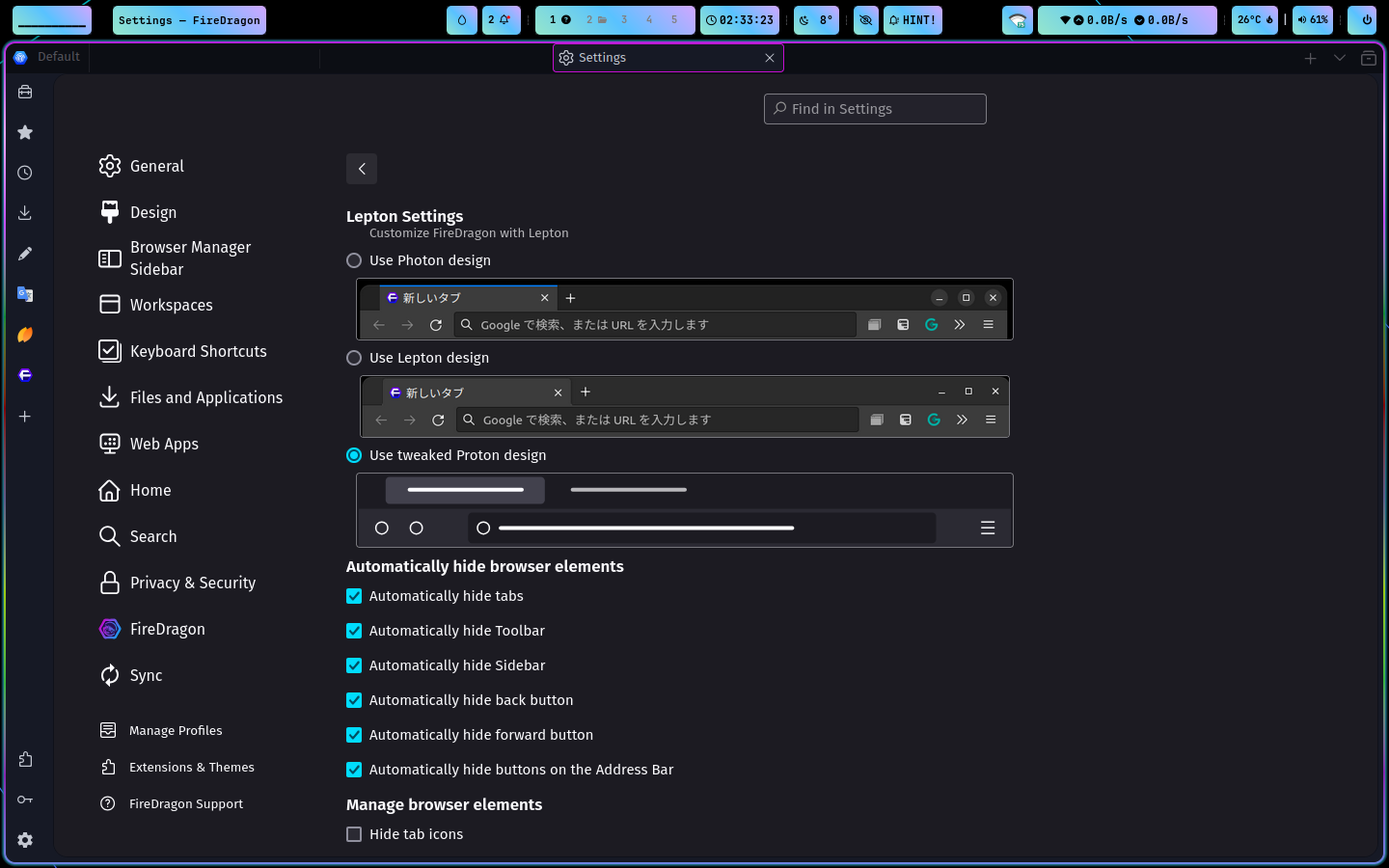1389x868 pixels.
Task: Open Extensions & Themes
Action: [192, 767]
